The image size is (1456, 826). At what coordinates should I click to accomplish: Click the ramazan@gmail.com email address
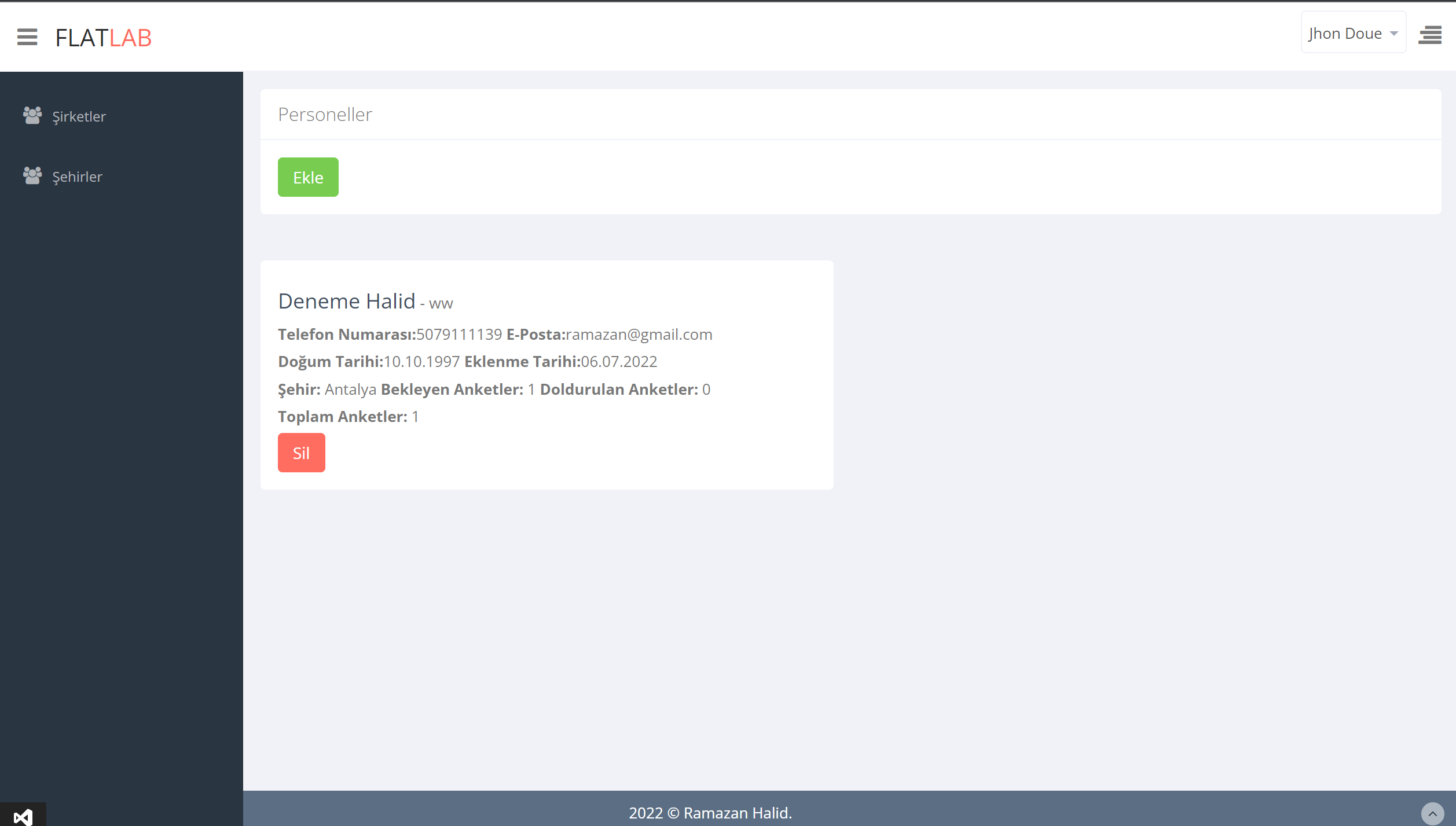[639, 334]
